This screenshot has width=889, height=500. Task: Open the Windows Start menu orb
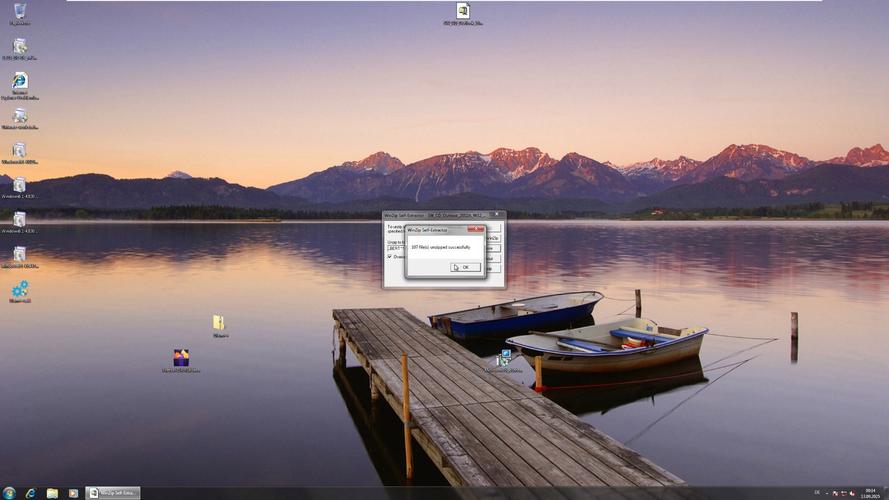click(9, 493)
